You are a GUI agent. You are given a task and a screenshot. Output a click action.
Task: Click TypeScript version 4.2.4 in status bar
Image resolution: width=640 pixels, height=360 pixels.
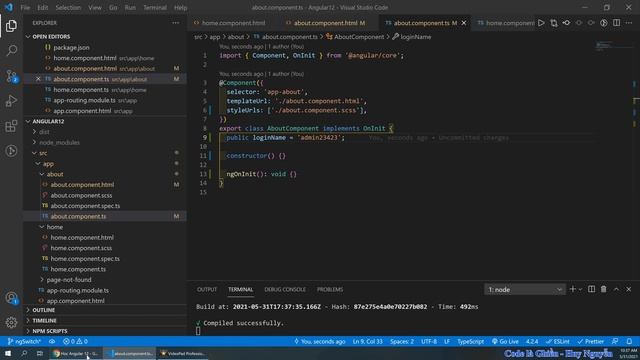[532, 342]
